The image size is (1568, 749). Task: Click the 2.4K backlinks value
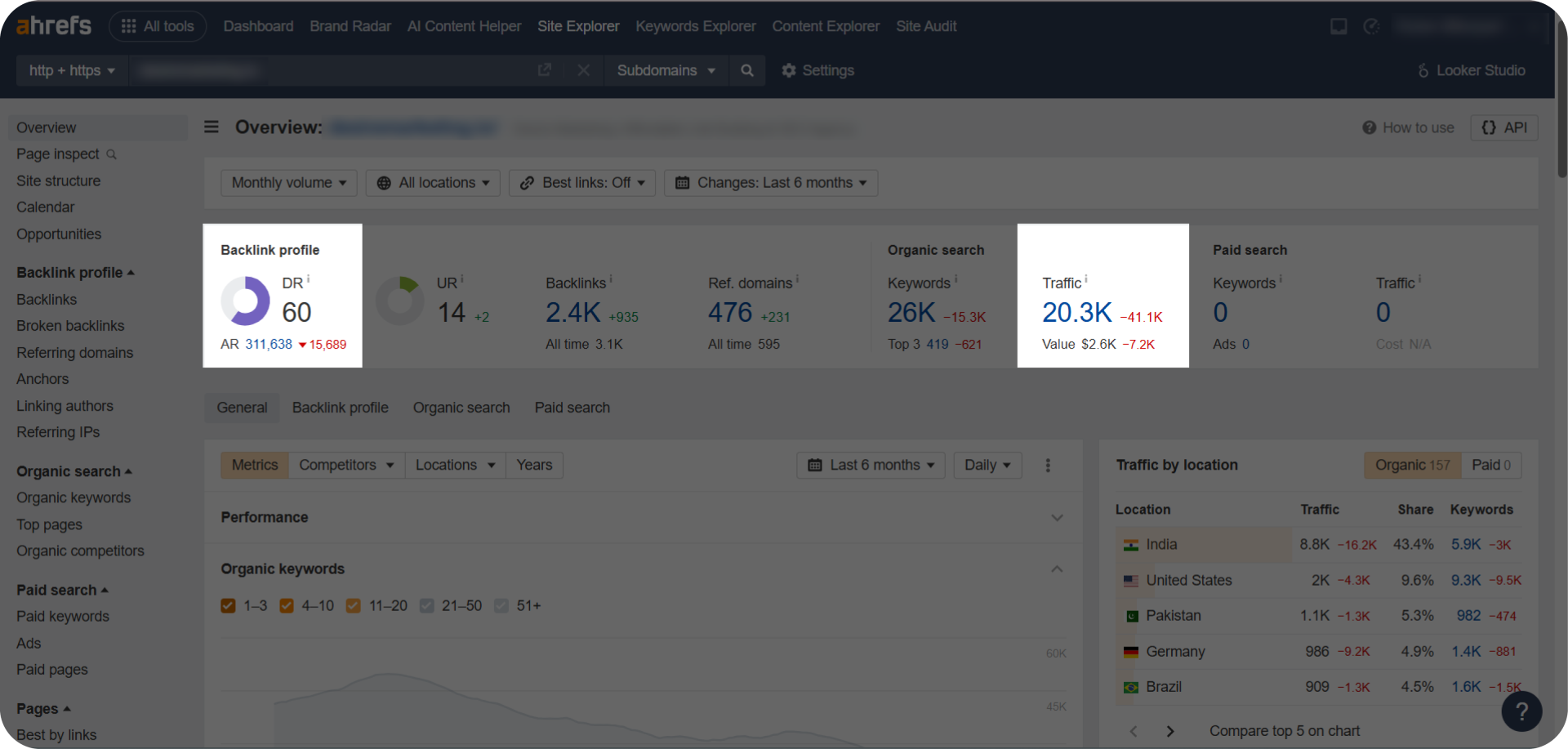coord(572,313)
